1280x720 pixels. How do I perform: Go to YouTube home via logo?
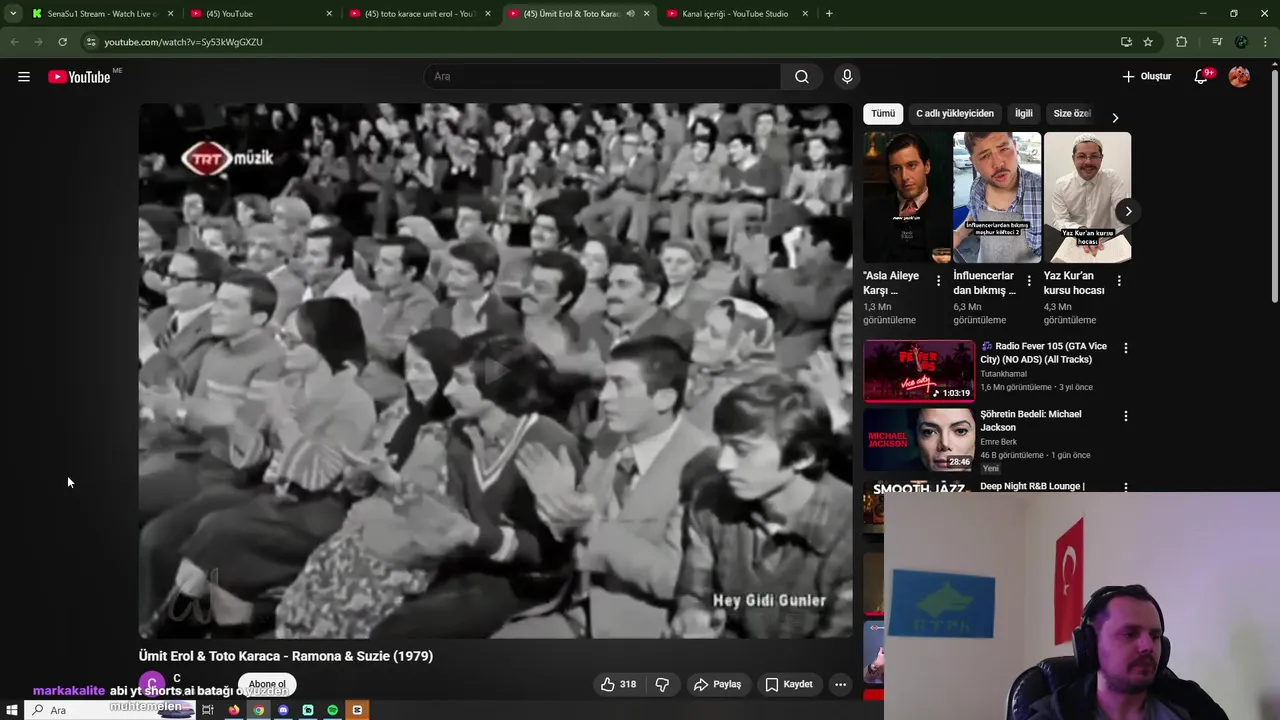(79, 77)
